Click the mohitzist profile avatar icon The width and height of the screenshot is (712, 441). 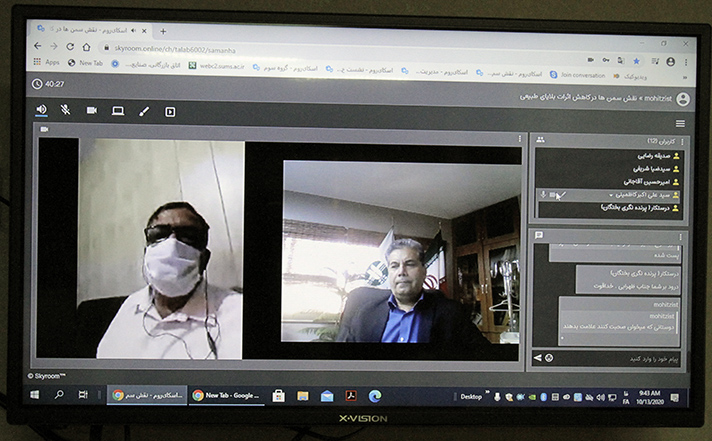click(x=682, y=99)
